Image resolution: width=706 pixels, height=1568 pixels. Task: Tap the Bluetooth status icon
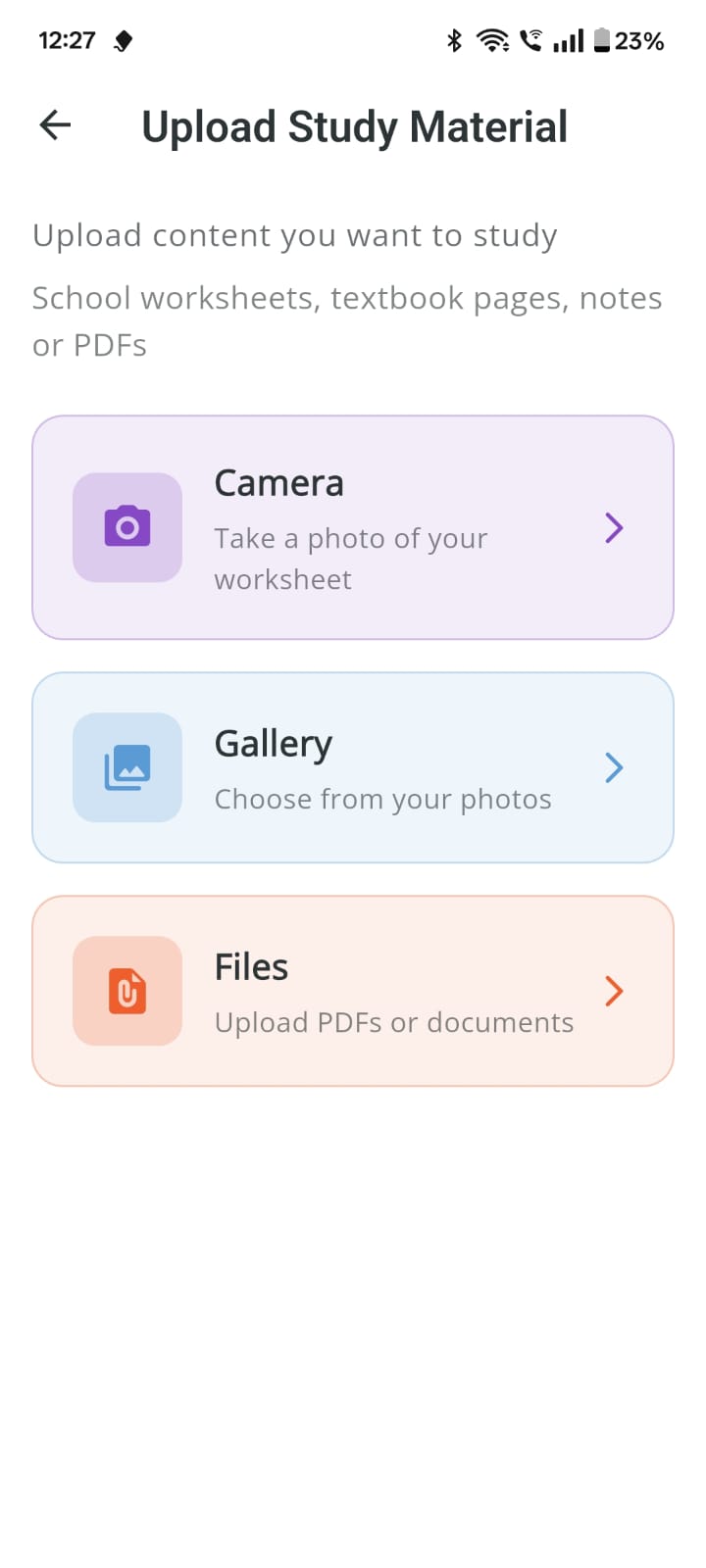(454, 40)
